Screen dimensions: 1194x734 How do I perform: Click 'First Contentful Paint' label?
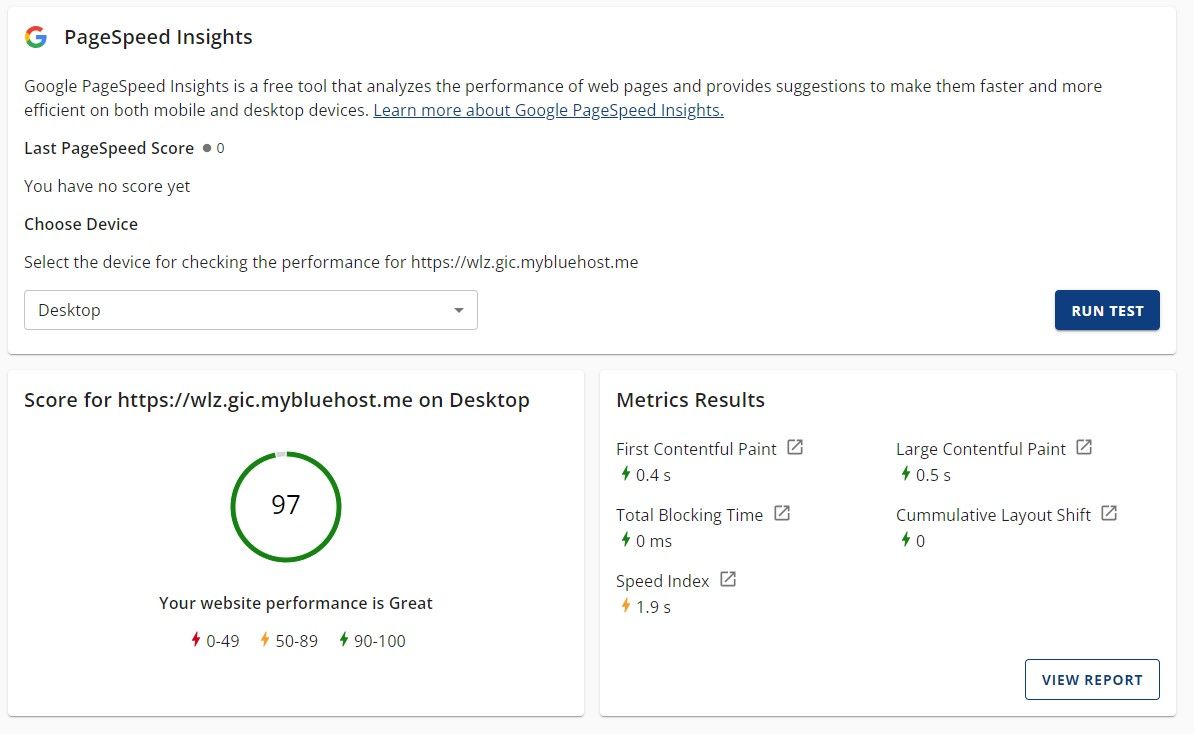(x=696, y=449)
